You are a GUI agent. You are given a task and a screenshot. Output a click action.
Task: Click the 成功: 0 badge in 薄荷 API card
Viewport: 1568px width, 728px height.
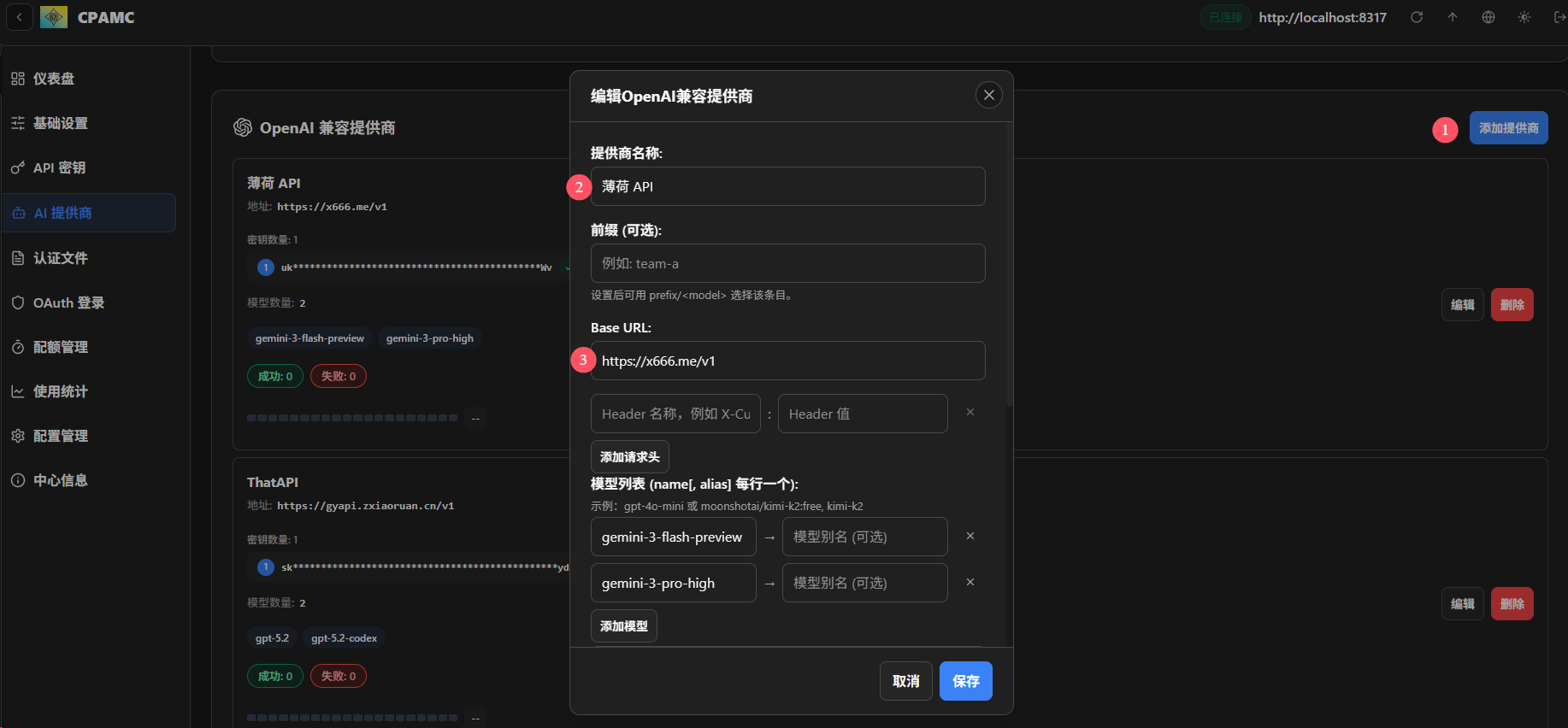click(275, 376)
